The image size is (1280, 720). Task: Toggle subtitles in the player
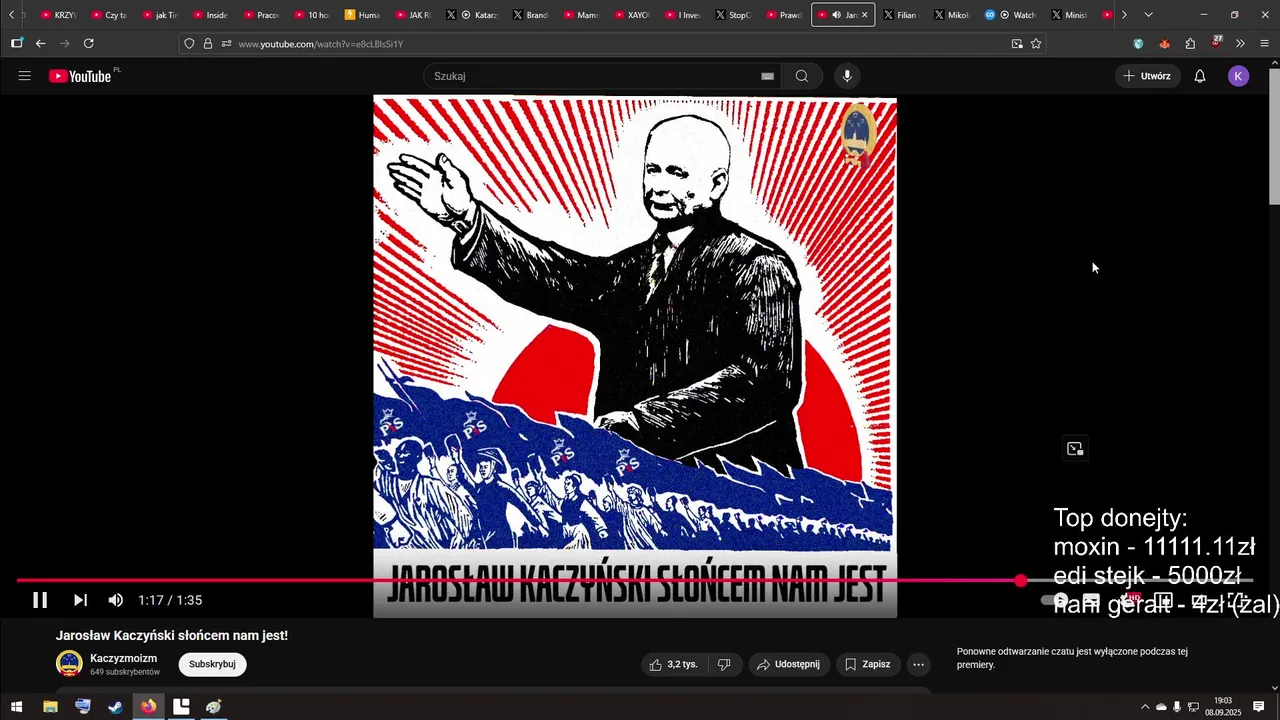[1092, 600]
